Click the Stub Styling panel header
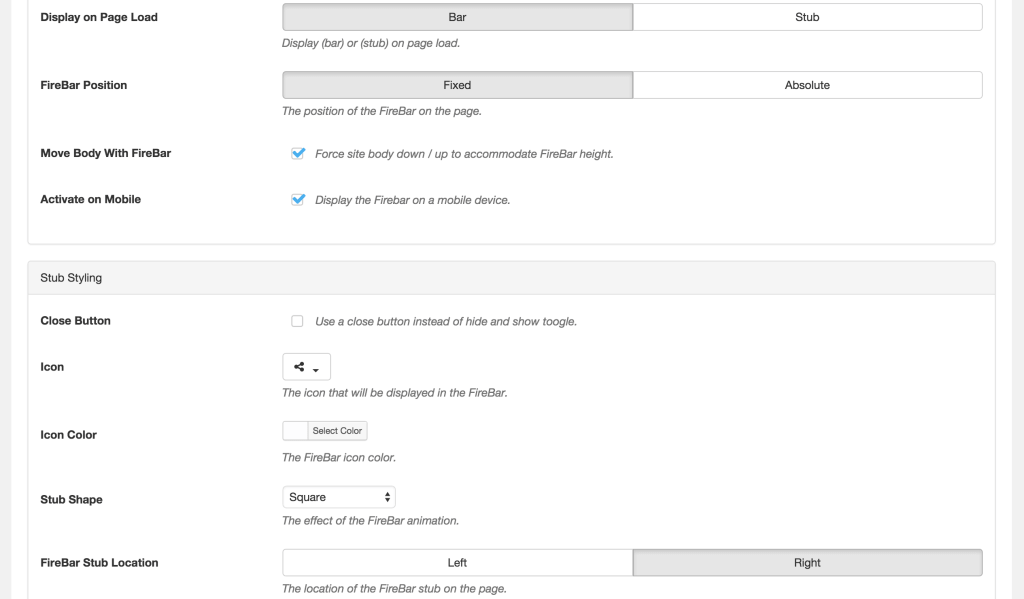Image resolution: width=1024 pixels, height=599 pixels. (510, 278)
